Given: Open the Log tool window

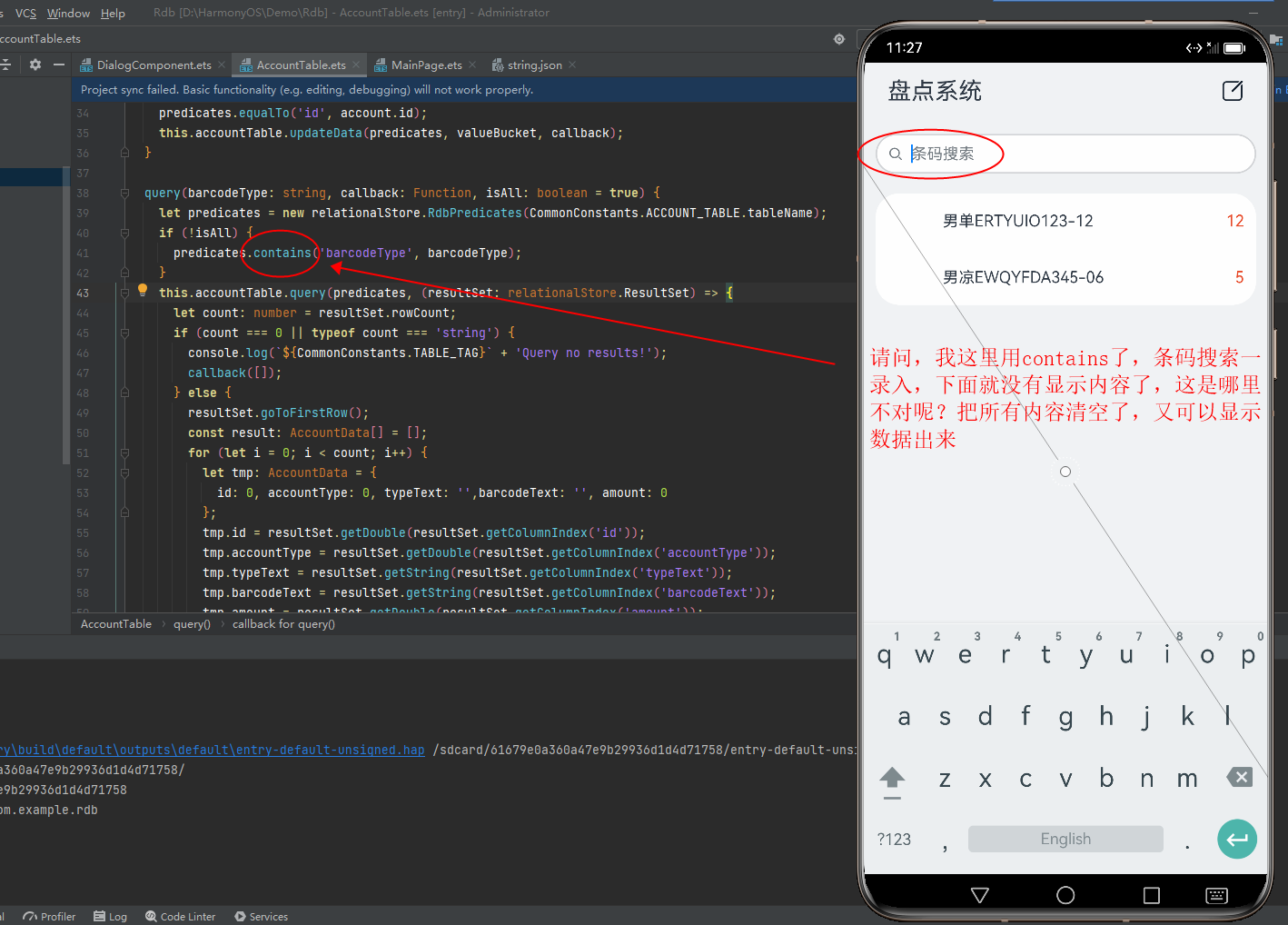Looking at the screenshot, I should click(x=110, y=916).
